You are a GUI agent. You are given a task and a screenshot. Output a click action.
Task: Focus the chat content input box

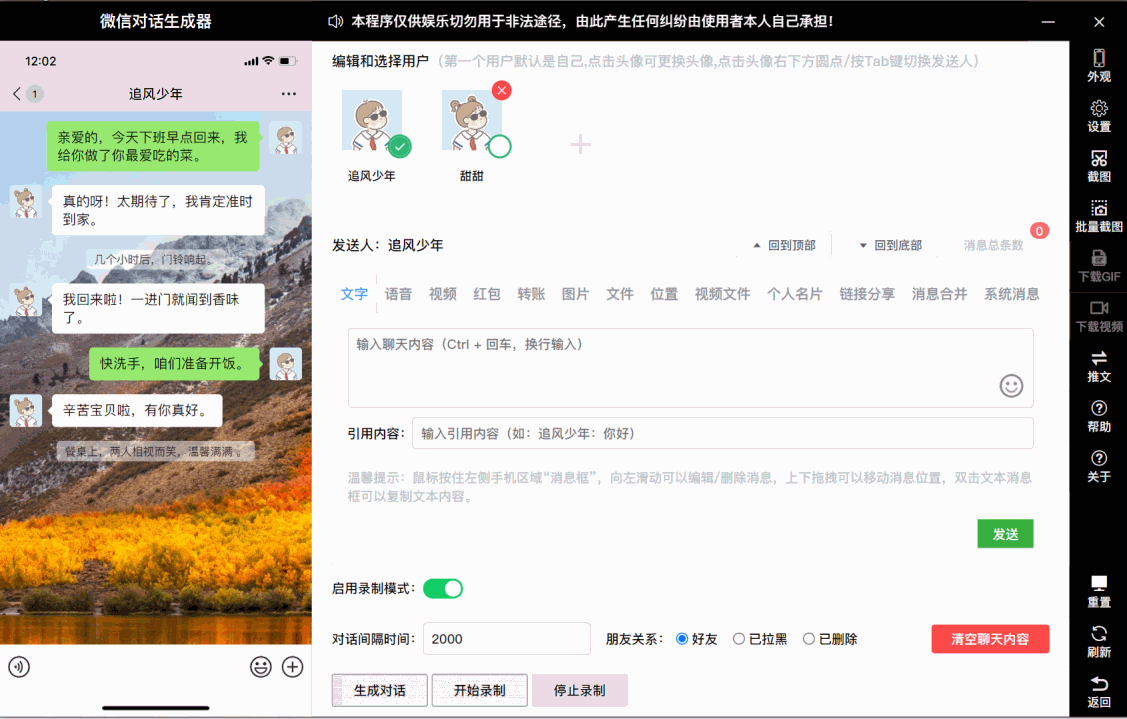(691, 368)
